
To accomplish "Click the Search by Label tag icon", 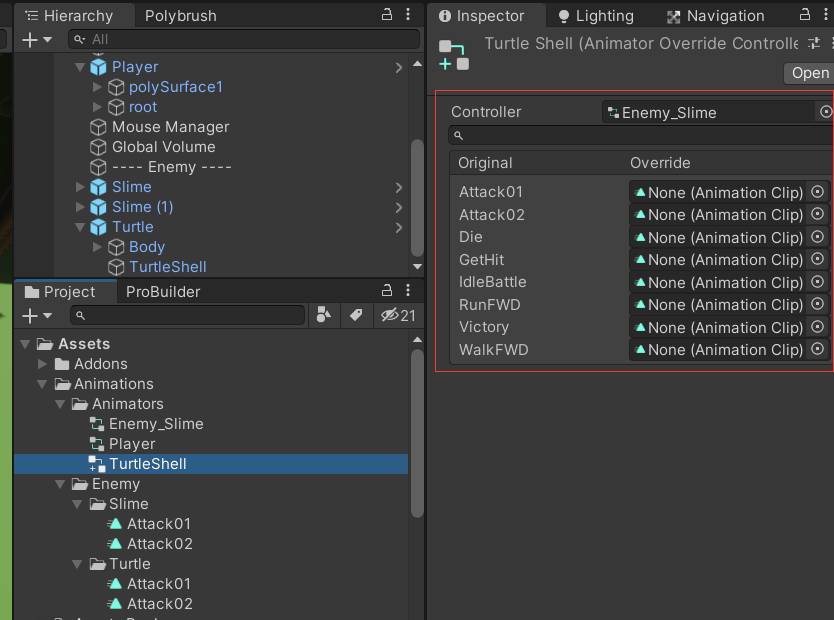I will 355,315.
